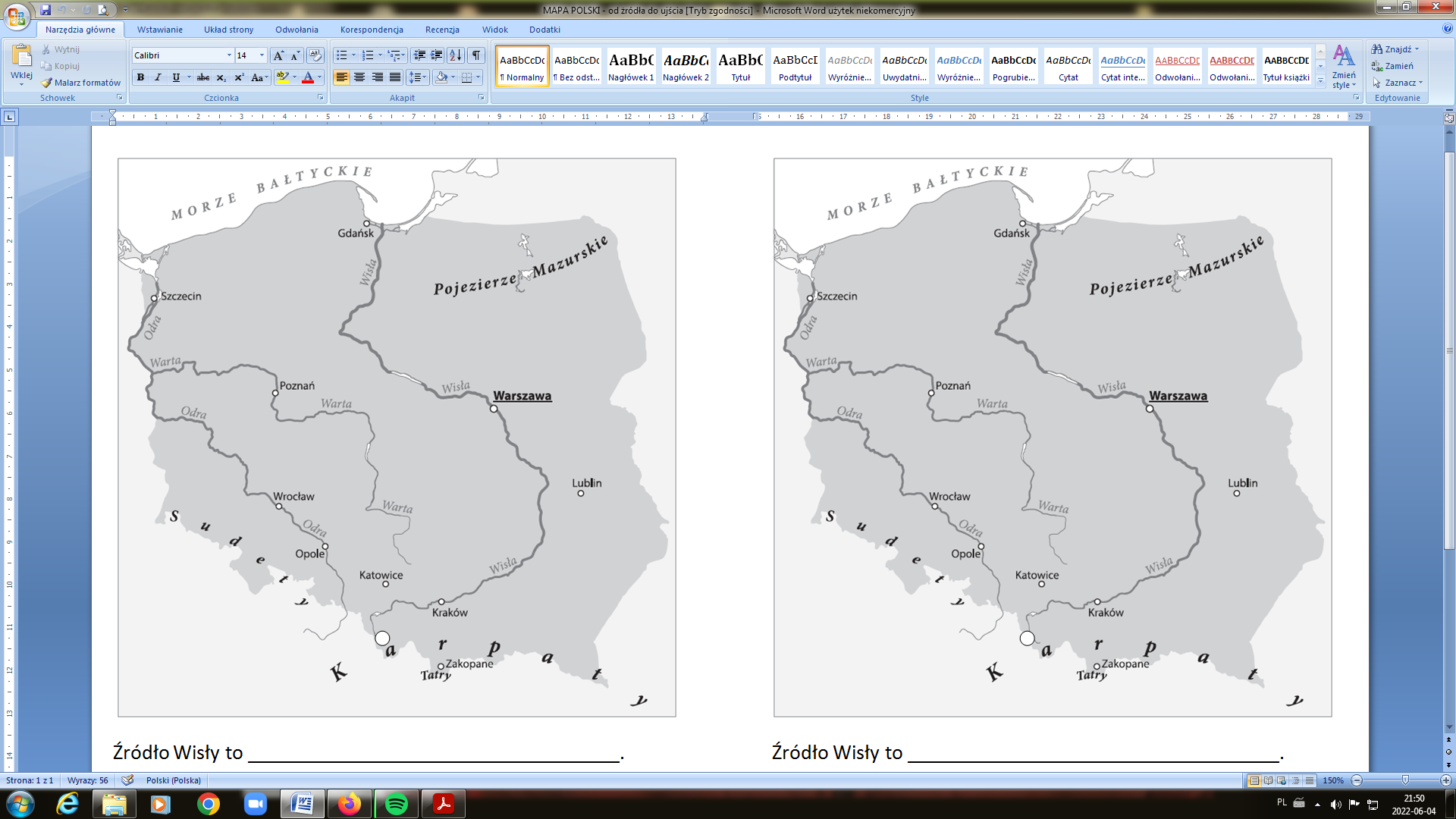This screenshot has height=819, width=1456.
Task: Sort paragraphs with the A-Z sort icon
Action: click(x=455, y=55)
